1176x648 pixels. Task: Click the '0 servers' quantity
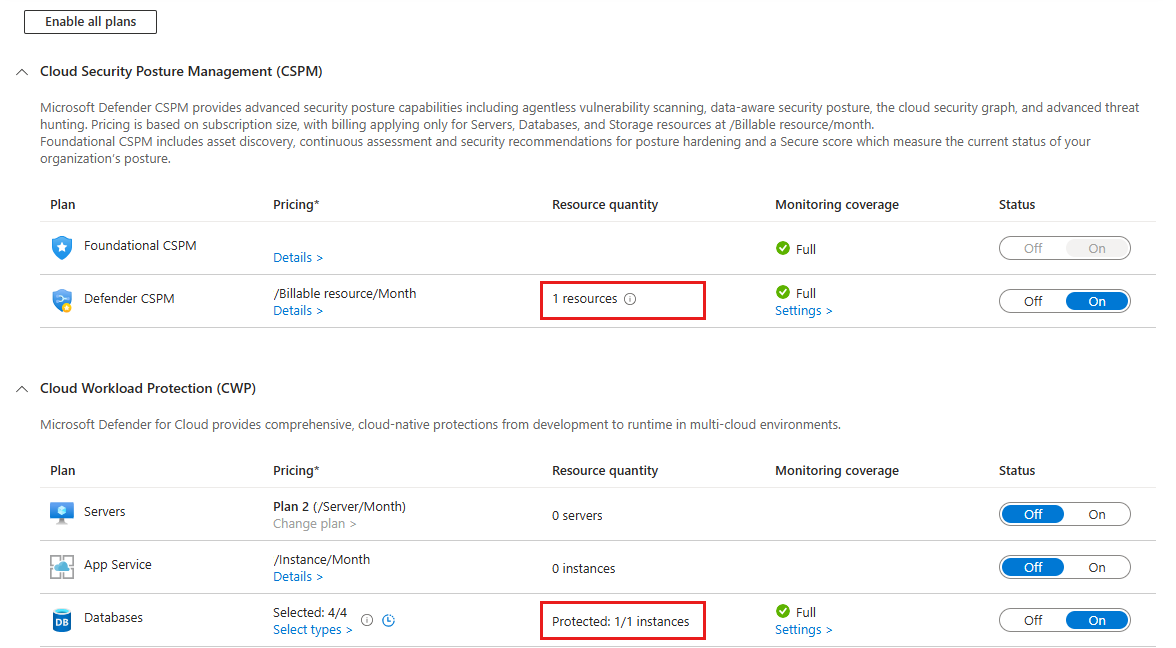[577, 515]
